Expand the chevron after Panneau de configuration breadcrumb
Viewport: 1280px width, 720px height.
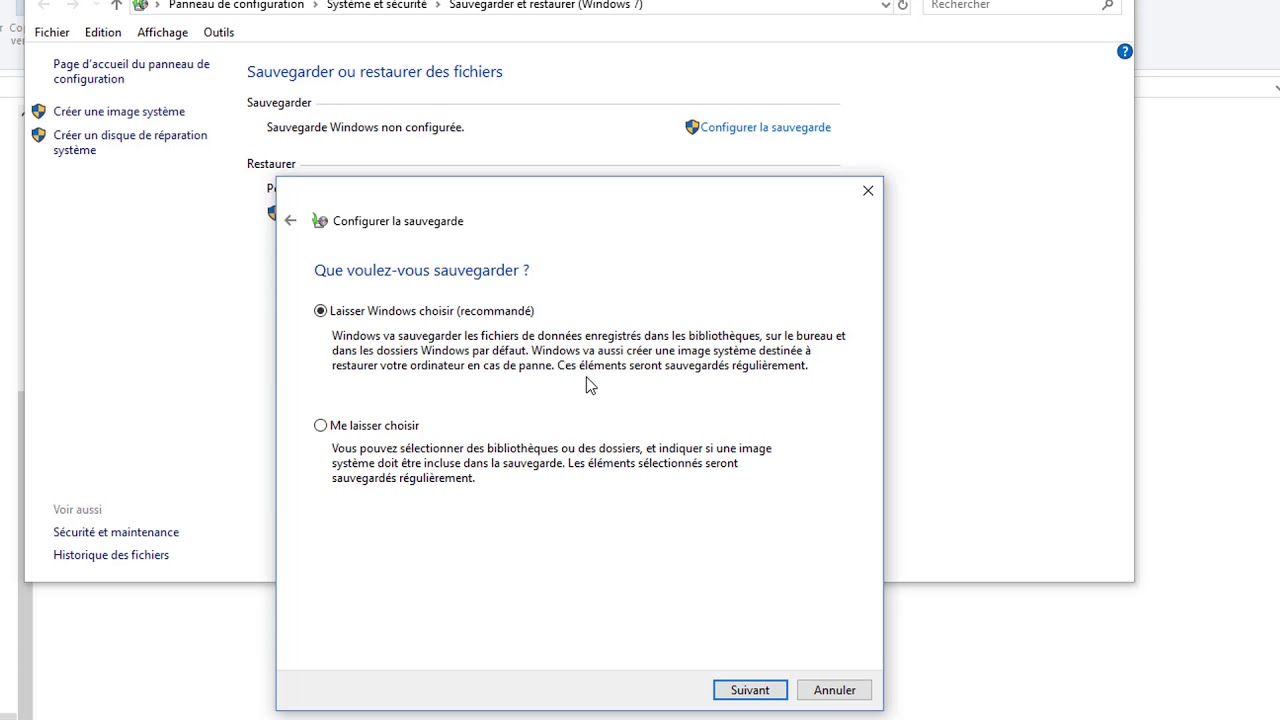(316, 5)
